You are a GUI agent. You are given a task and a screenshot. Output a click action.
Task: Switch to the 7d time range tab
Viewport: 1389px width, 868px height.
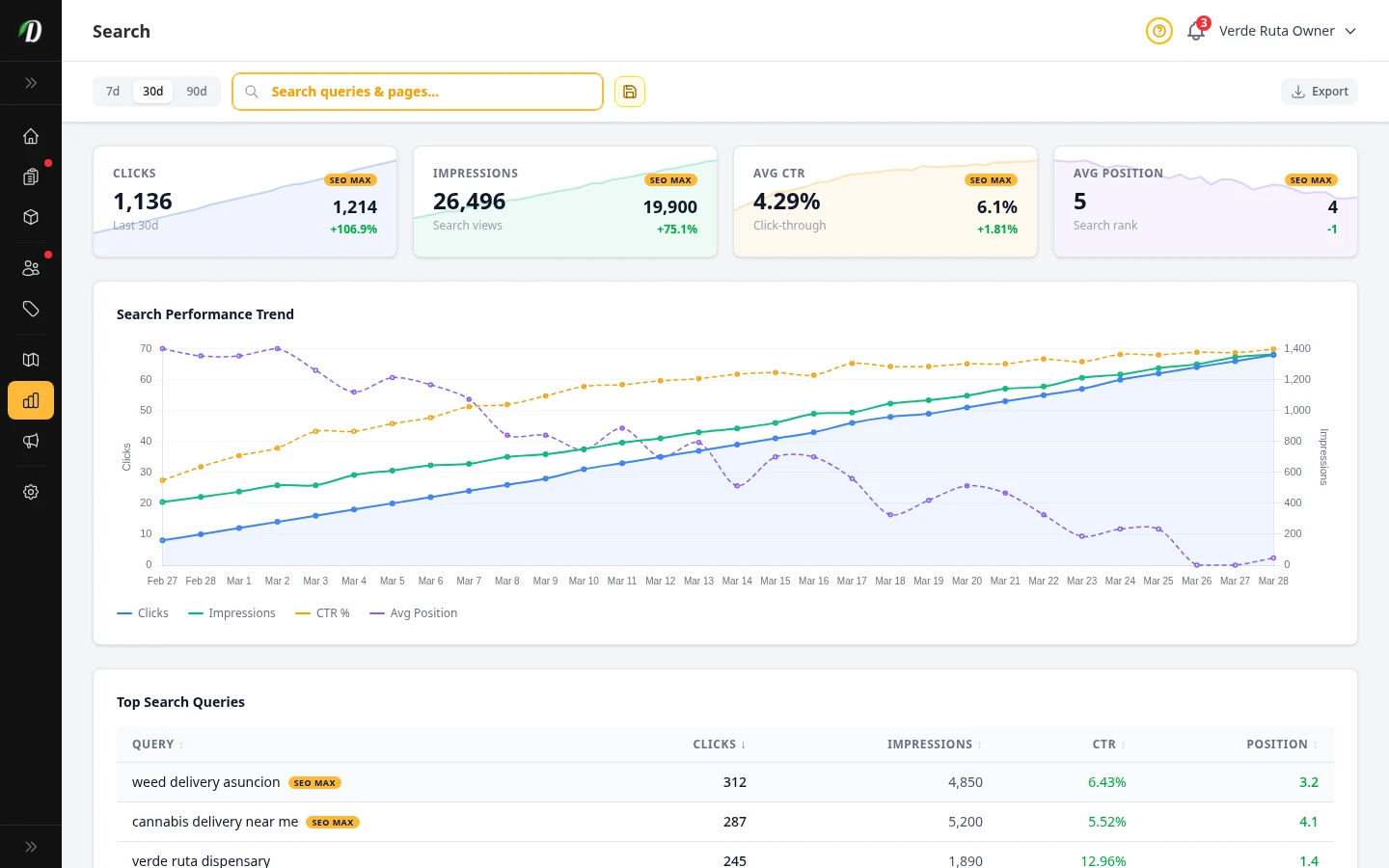point(112,91)
